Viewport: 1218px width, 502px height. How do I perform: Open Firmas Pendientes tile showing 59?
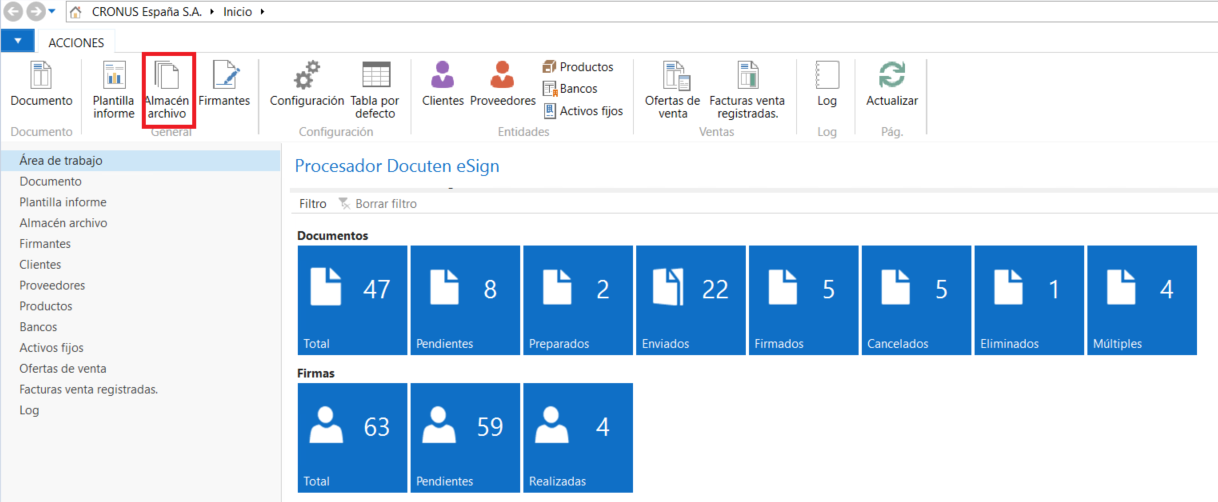click(x=465, y=438)
